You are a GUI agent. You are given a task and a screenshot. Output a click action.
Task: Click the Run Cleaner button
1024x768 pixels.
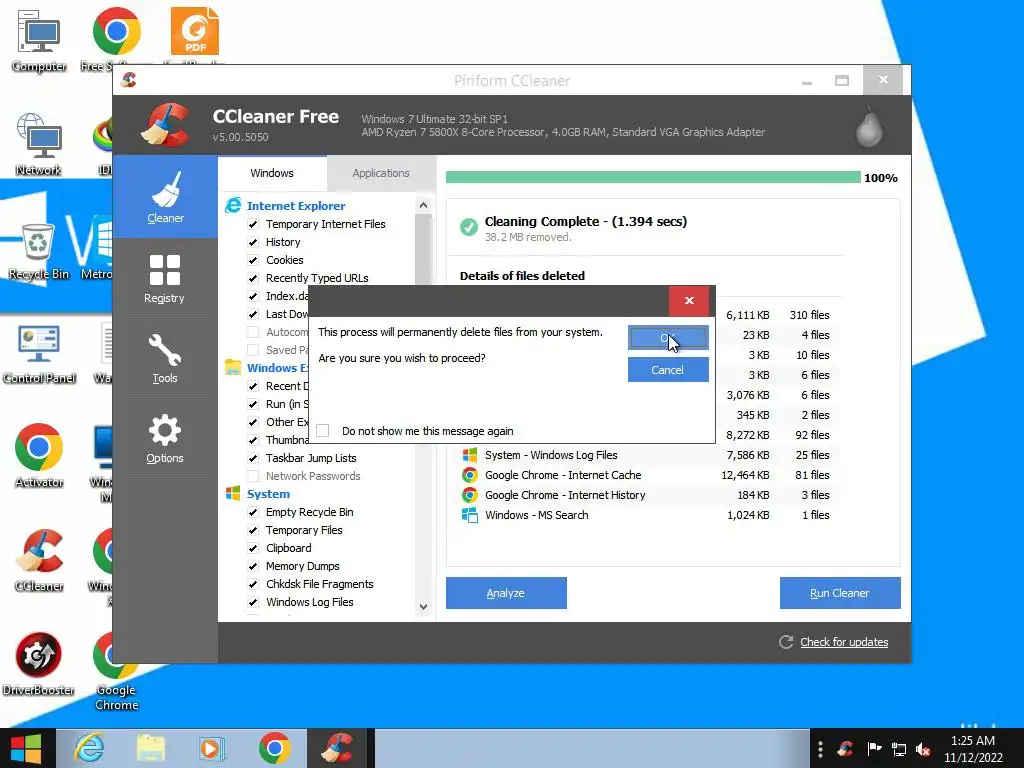click(x=840, y=593)
